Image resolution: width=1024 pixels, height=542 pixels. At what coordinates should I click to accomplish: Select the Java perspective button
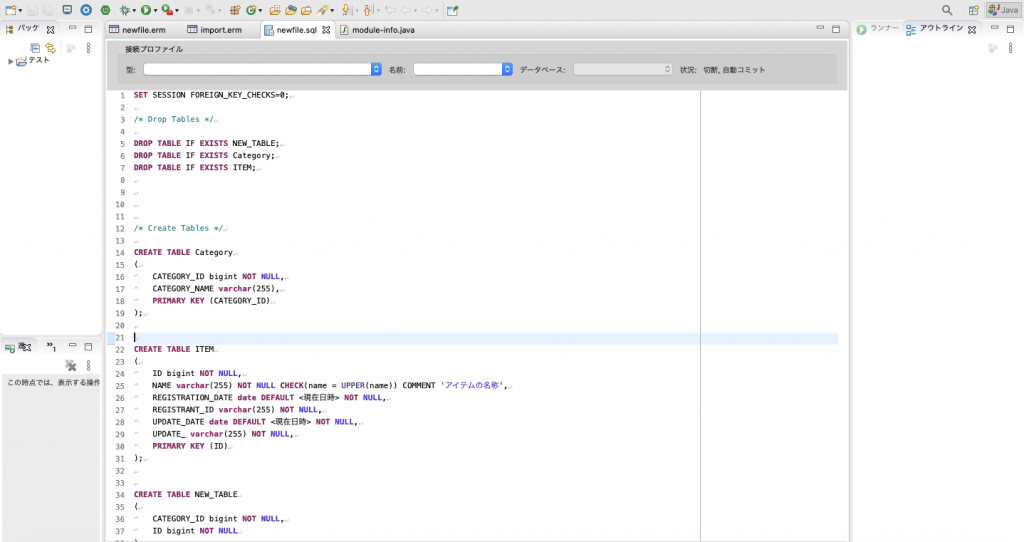coord(1003,10)
